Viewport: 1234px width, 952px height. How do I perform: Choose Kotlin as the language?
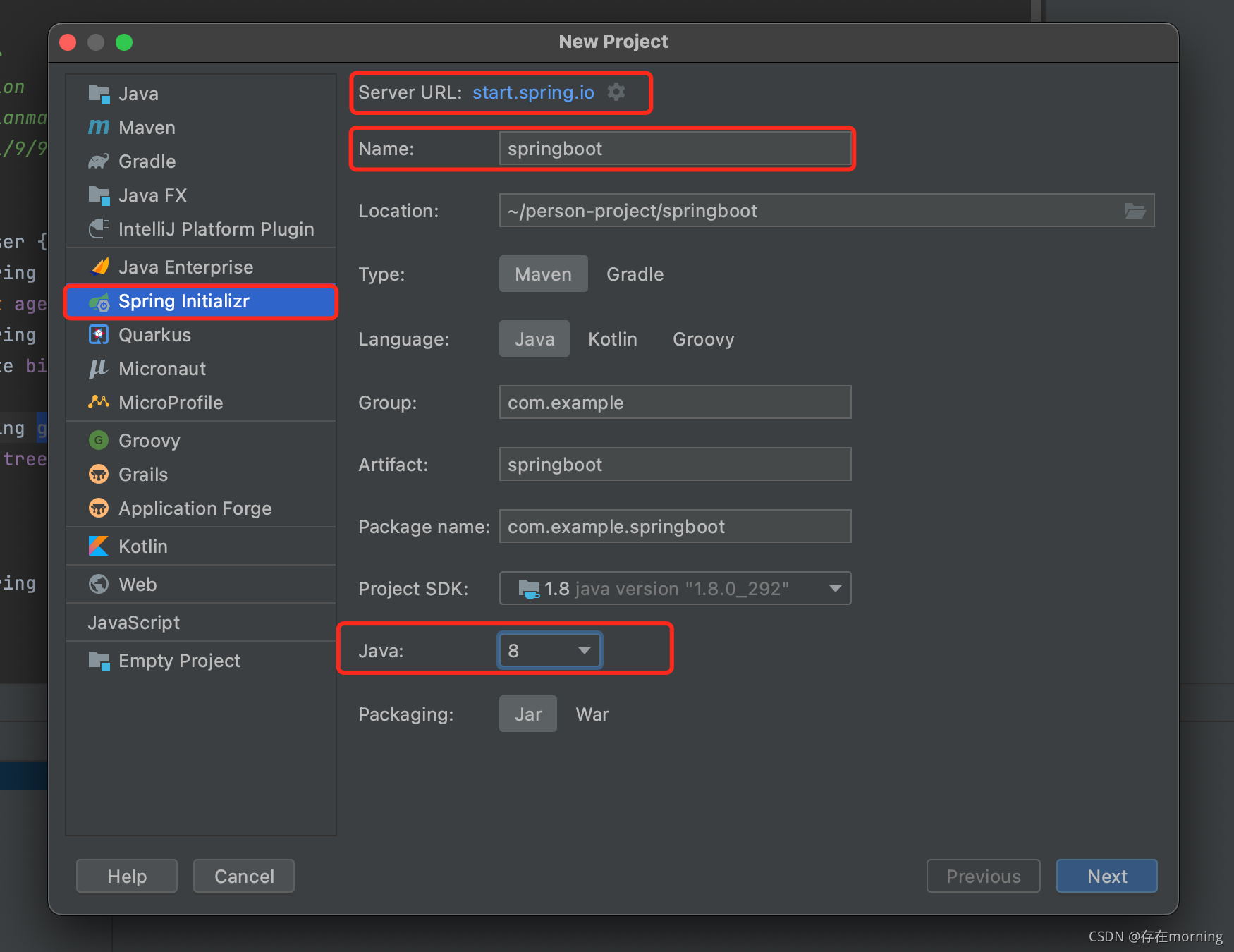(x=612, y=339)
